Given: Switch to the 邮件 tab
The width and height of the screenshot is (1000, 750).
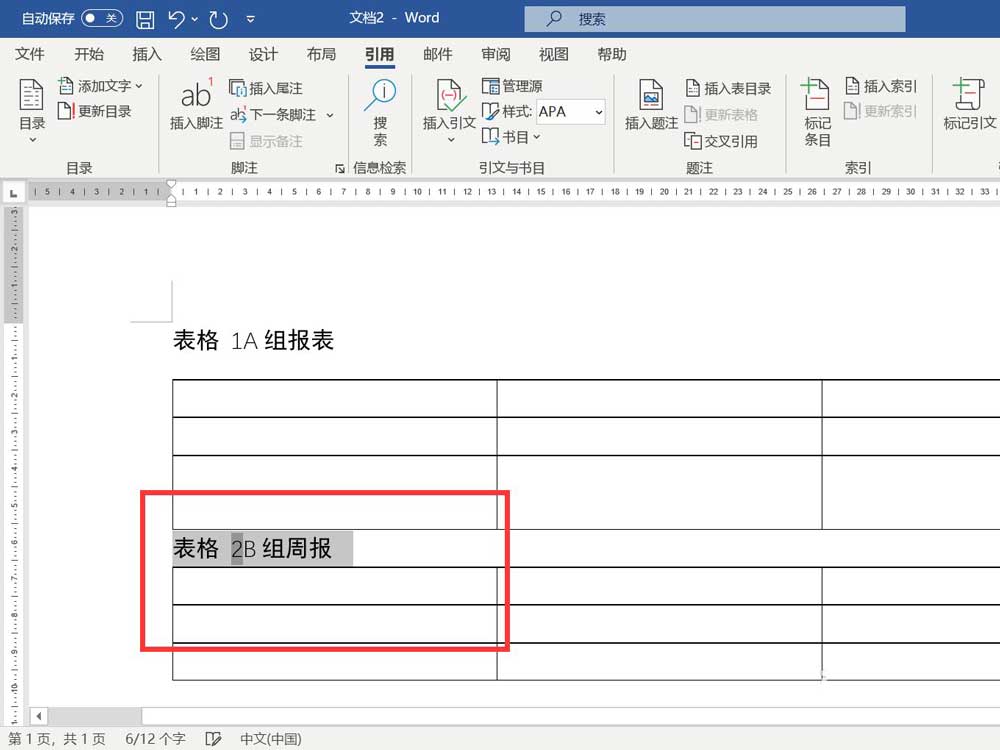Looking at the screenshot, I should click(438, 54).
